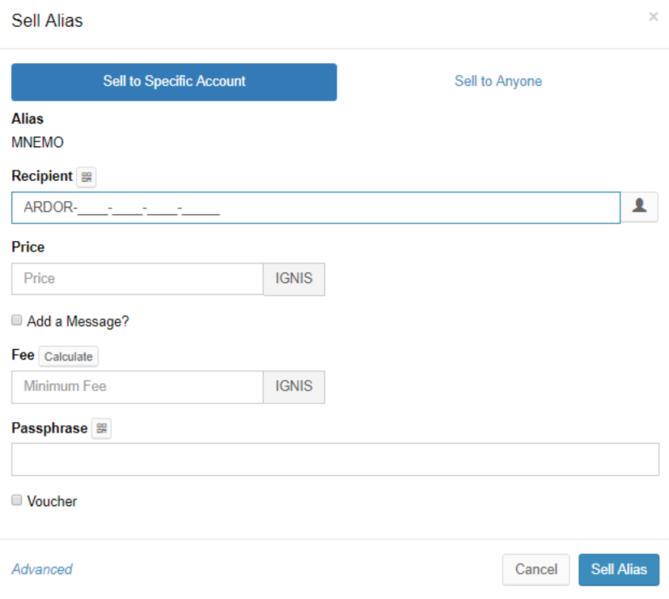
Task: Scan QR code for Recipient field
Action: click(87, 177)
